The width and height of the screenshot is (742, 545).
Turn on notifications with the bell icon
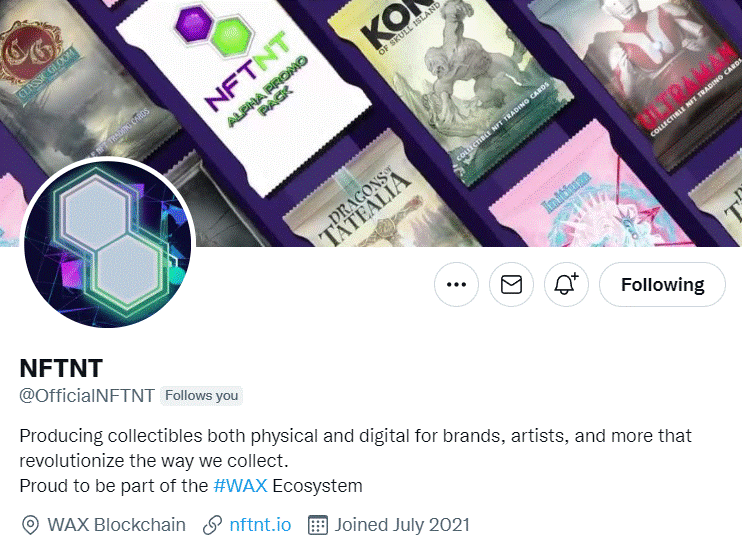click(566, 284)
